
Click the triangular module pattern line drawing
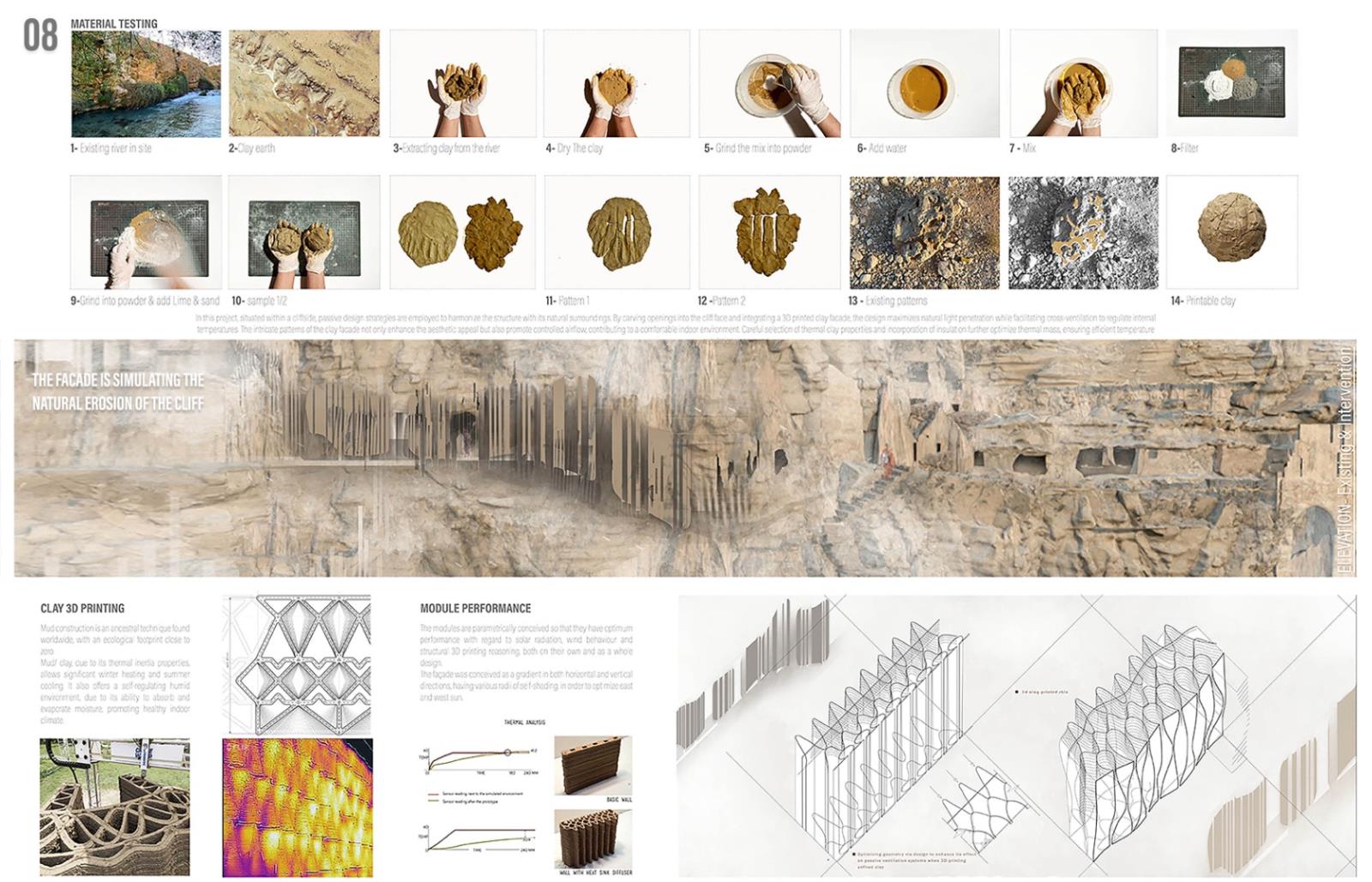coord(297,659)
